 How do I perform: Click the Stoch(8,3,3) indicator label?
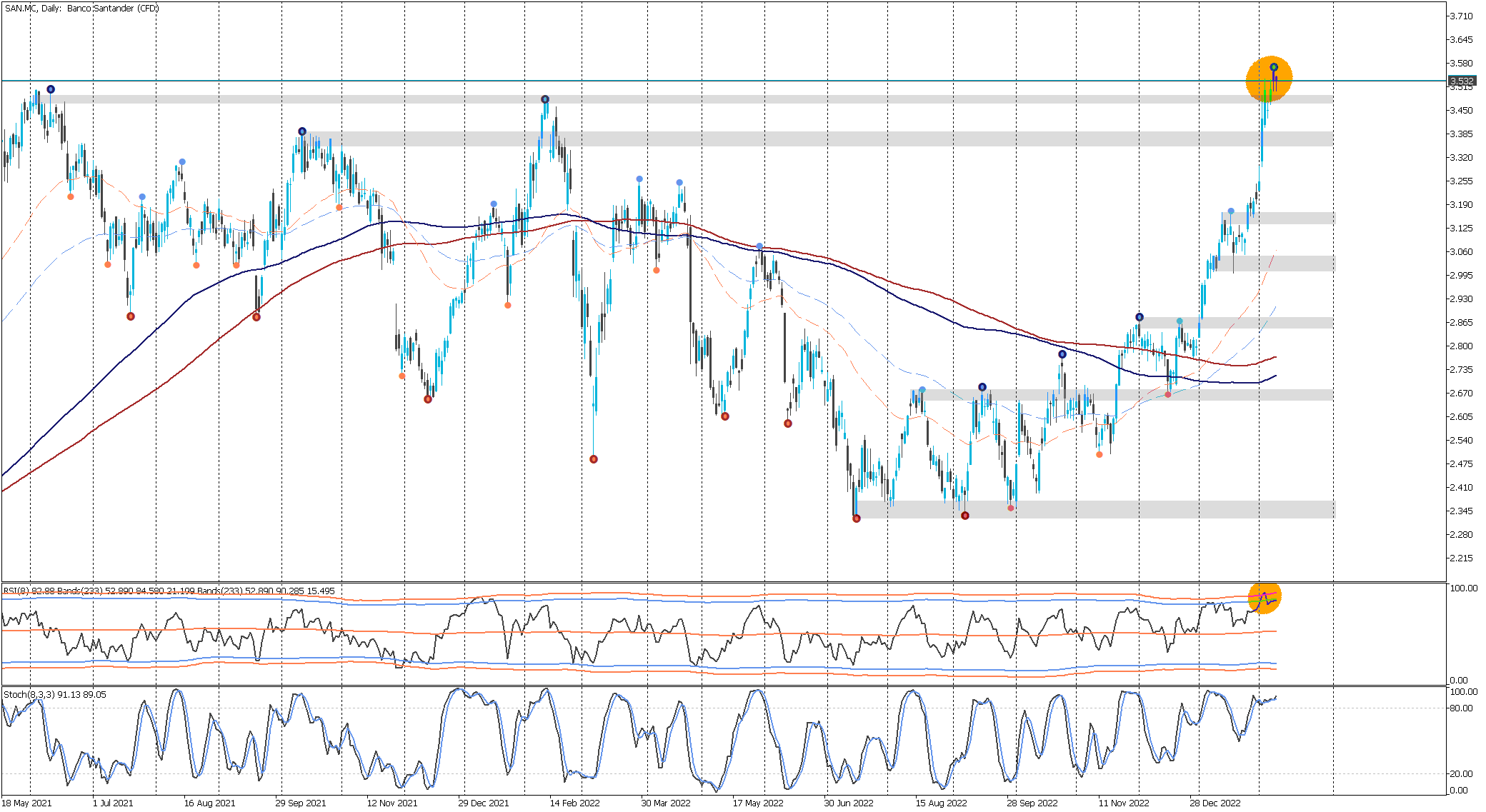point(55,694)
